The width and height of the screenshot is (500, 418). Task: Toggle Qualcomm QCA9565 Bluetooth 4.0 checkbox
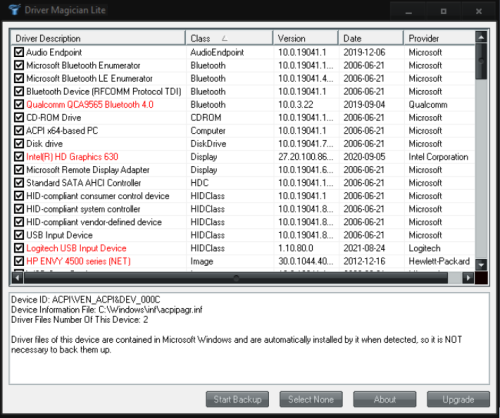point(19,104)
